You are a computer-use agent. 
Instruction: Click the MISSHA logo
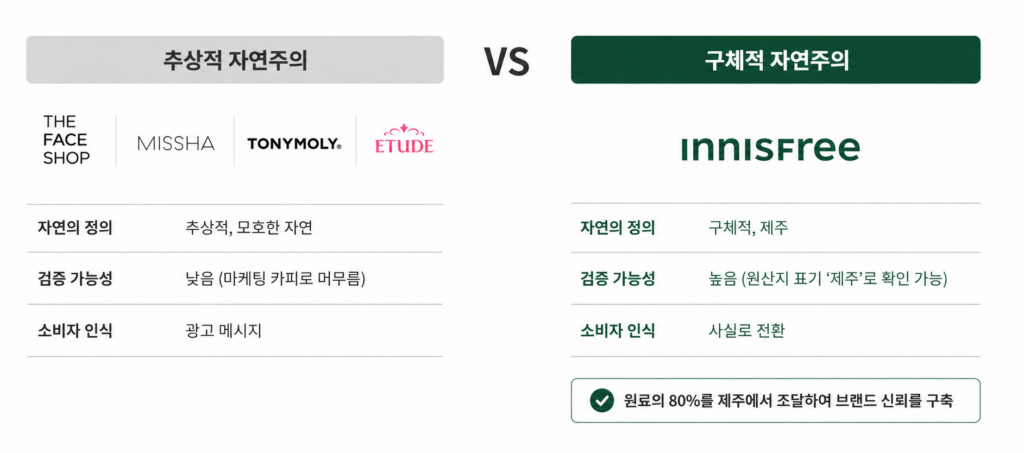coord(176,144)
